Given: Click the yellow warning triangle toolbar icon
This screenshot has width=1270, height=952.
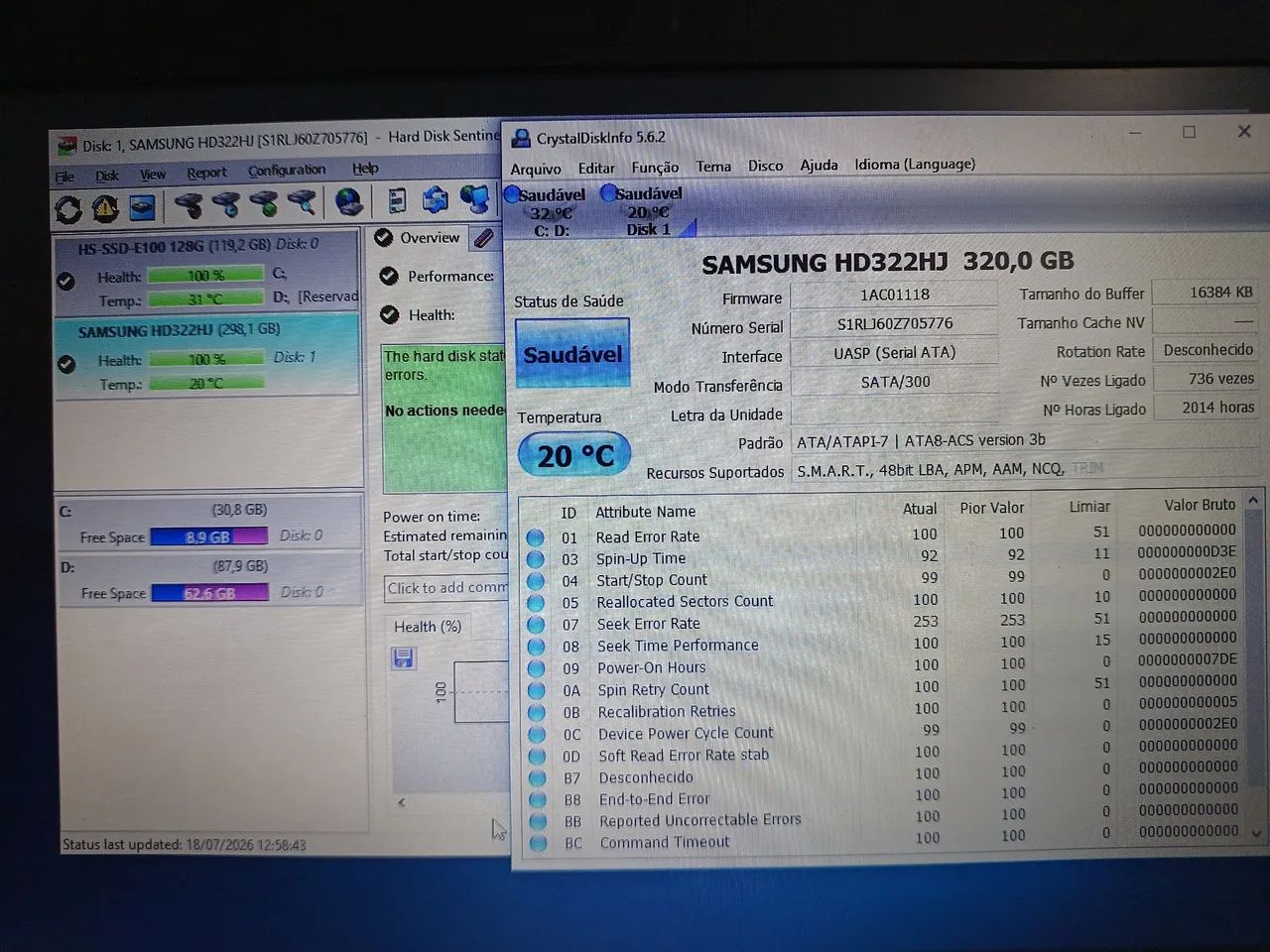Looking at the screenshot, I should [105, 208].
